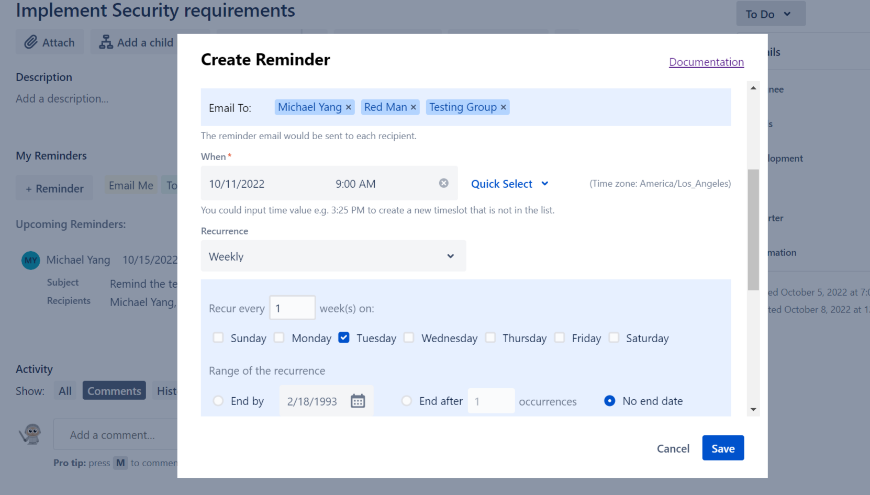Enable the Friday checkbox
Image resolution: width=870 pixels, height=495 pixels.
(x=560, y=338)
